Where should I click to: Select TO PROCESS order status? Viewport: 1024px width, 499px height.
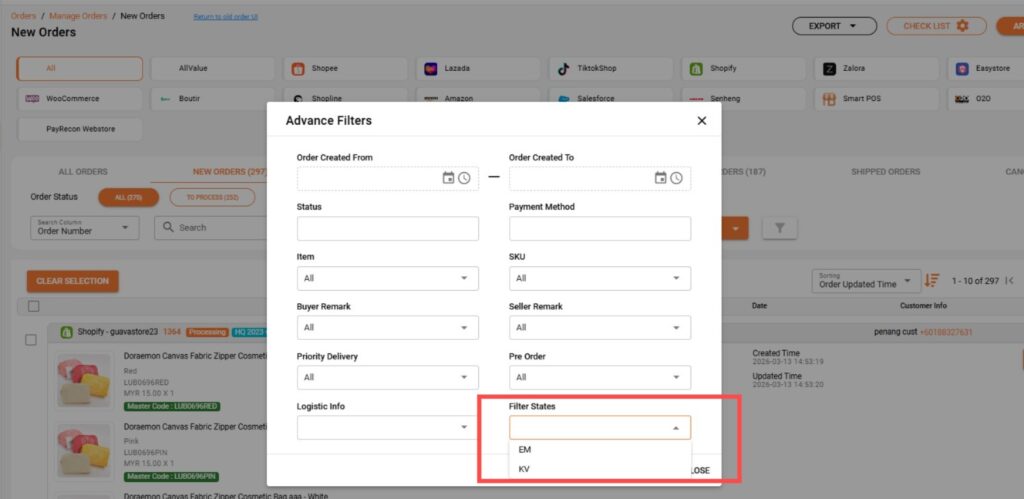pos(212,197)
